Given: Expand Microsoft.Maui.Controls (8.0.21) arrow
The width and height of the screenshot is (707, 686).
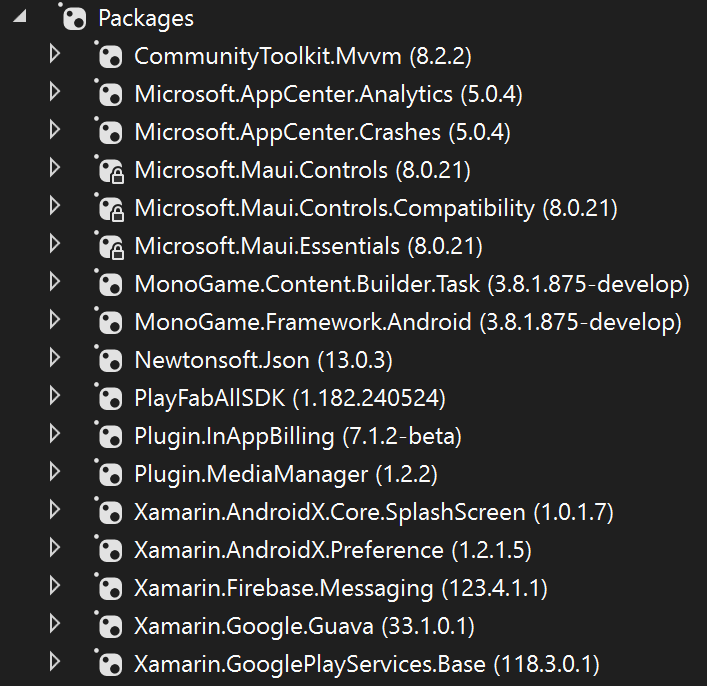Looking at the screenshot, I should (55, 168).
